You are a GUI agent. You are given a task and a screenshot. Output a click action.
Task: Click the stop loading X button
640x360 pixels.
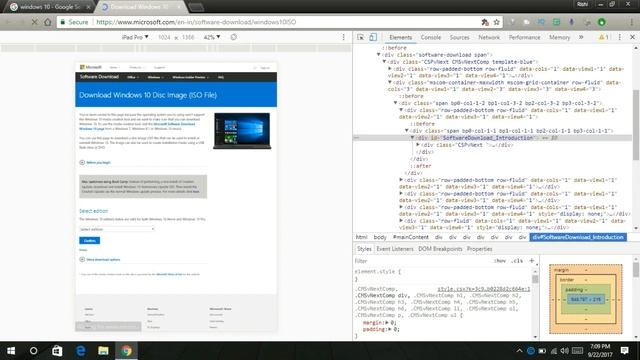click(35, 22)
